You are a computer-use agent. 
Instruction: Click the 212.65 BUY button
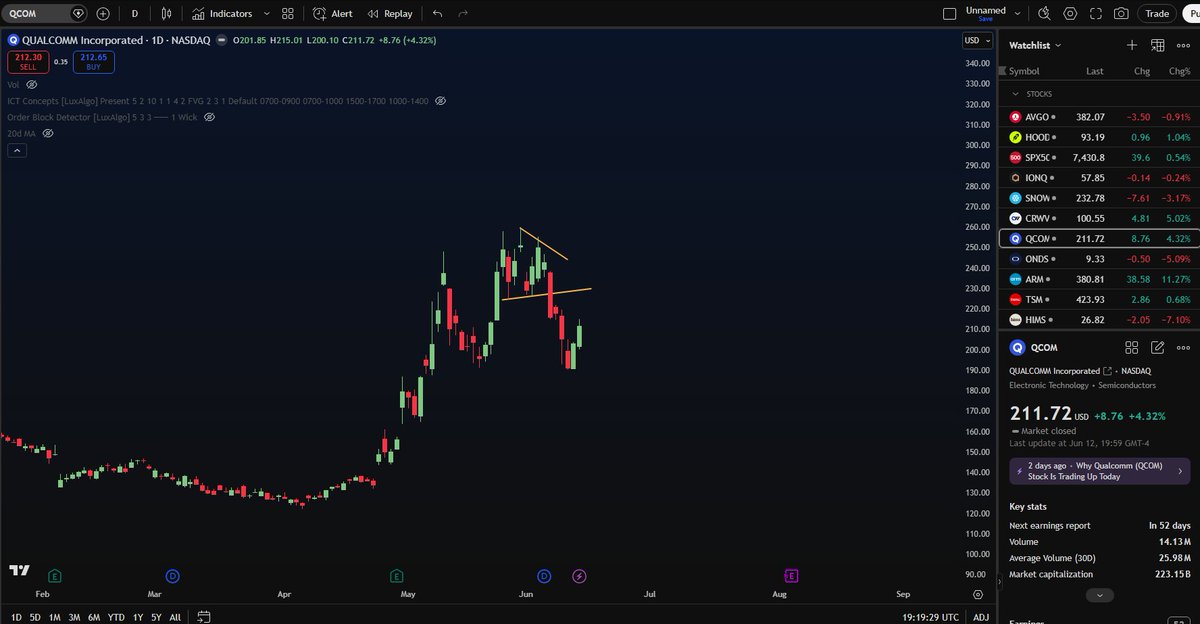(x=94, y=62)
